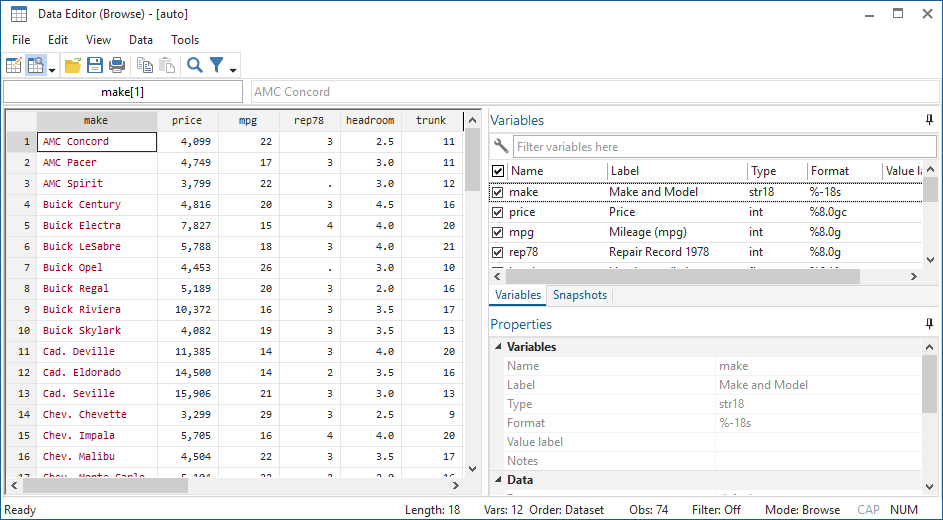Viewport: 943px width, 520px height.
Task: Select the Variables tab
Action: coord(518,295)
